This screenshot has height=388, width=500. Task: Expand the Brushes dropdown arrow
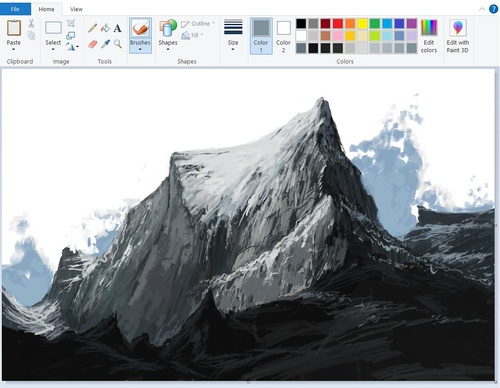coord(140,49)
